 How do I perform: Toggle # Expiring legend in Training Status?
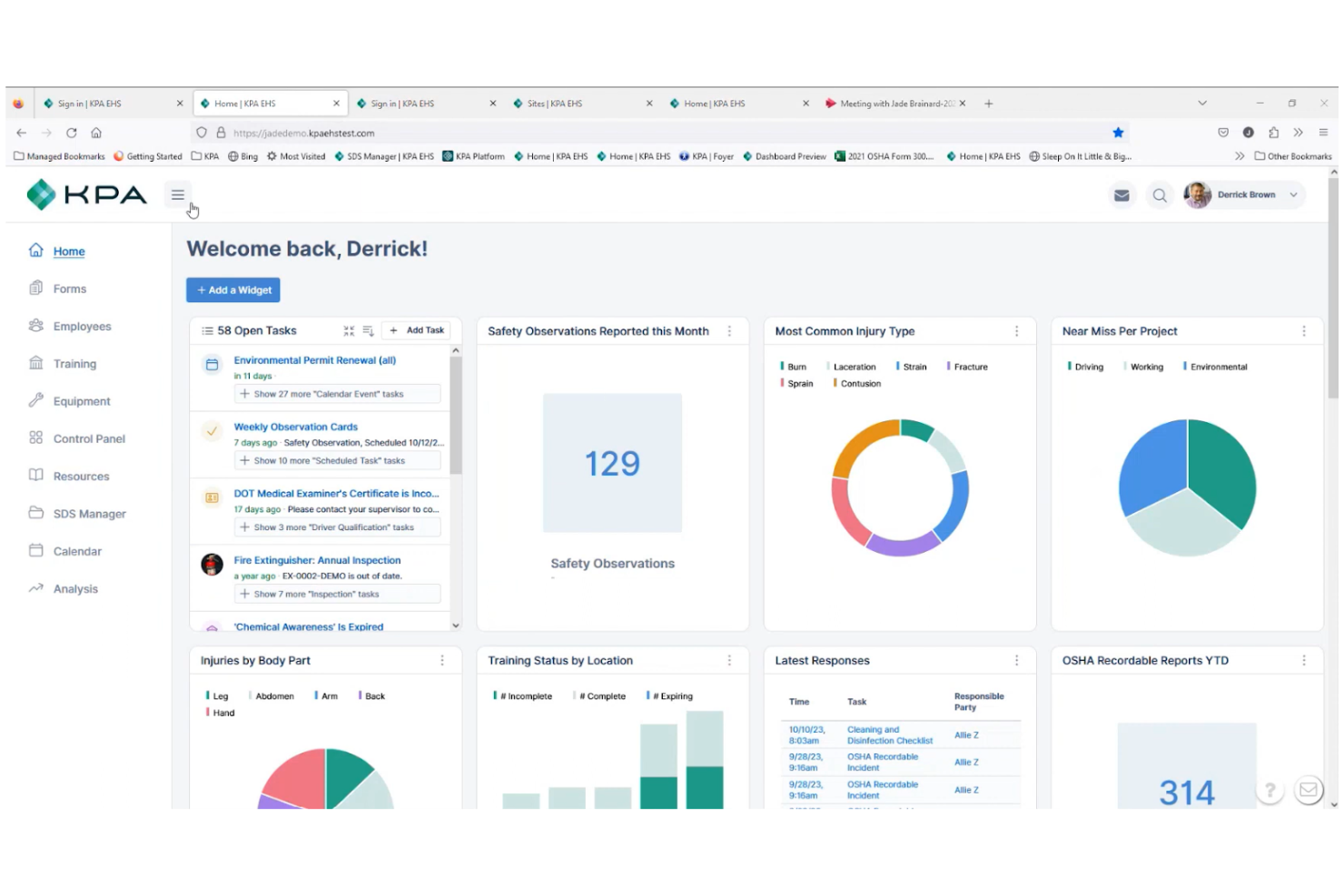pos(670,696)
